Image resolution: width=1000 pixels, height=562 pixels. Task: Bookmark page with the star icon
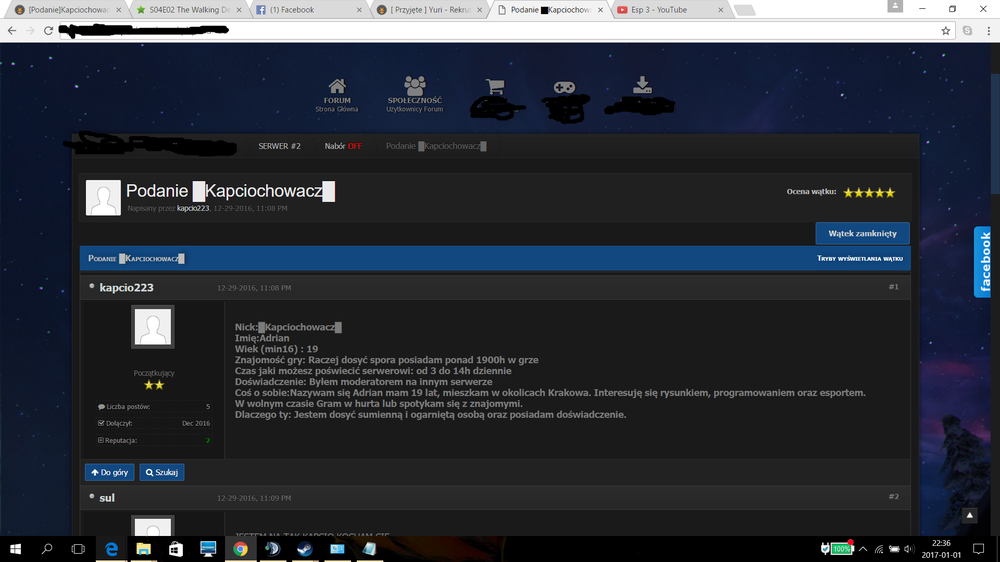946,31
